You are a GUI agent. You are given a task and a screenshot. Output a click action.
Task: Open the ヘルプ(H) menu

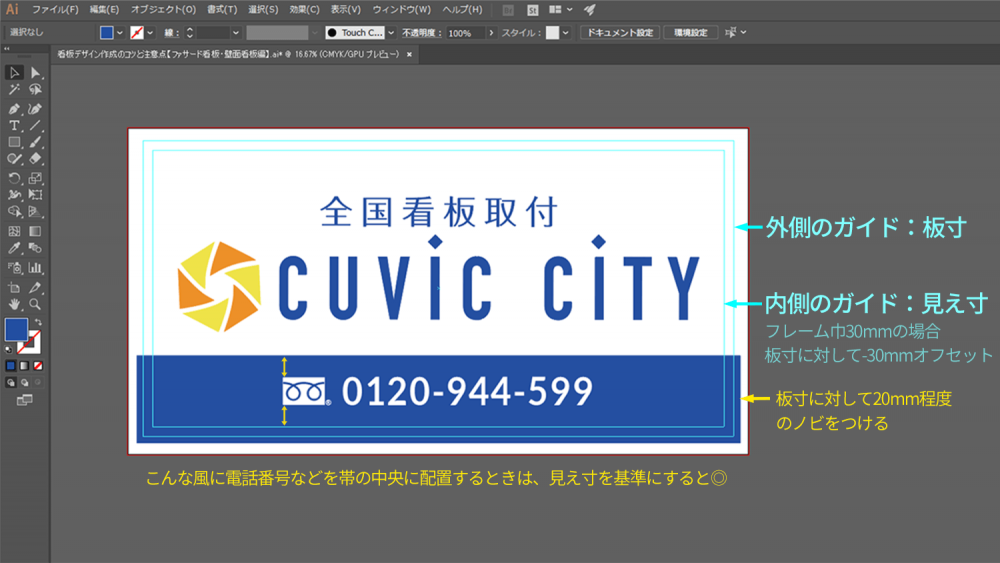coord(462,10)
